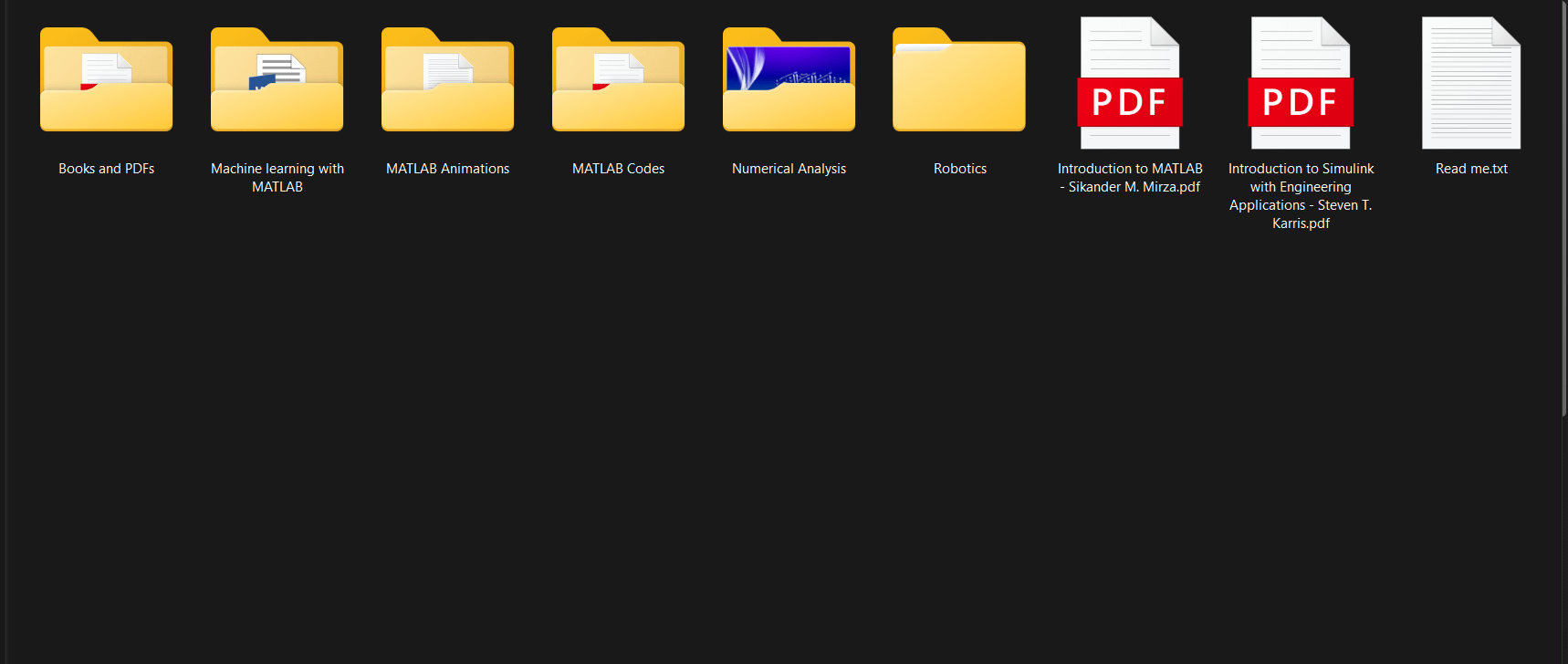
Task: Click the "MATLAB Animations" name label
Action: click(x=447, y=169)
